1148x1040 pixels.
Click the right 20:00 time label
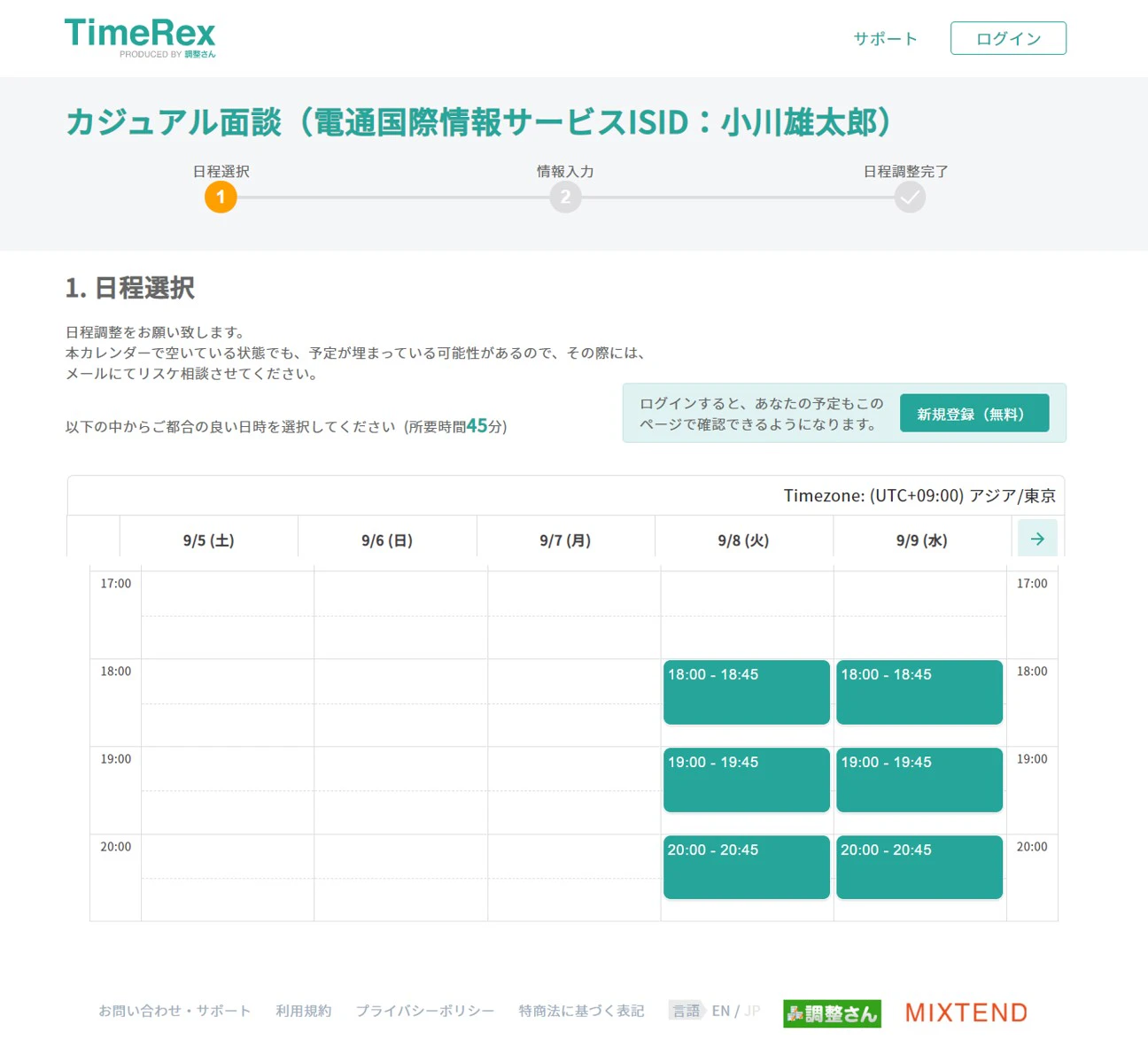pyautogui.click(x=1032, y=847)
